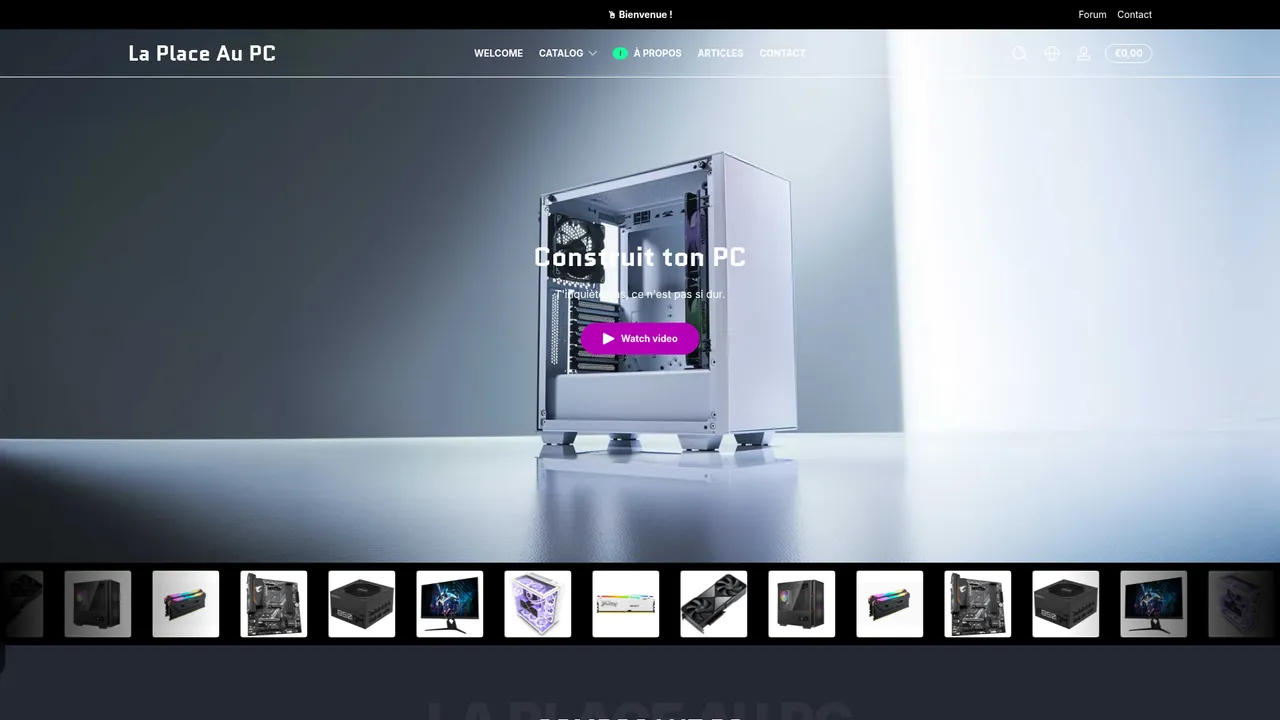Select ARTICLES in the navigation menu

[720, 53]
